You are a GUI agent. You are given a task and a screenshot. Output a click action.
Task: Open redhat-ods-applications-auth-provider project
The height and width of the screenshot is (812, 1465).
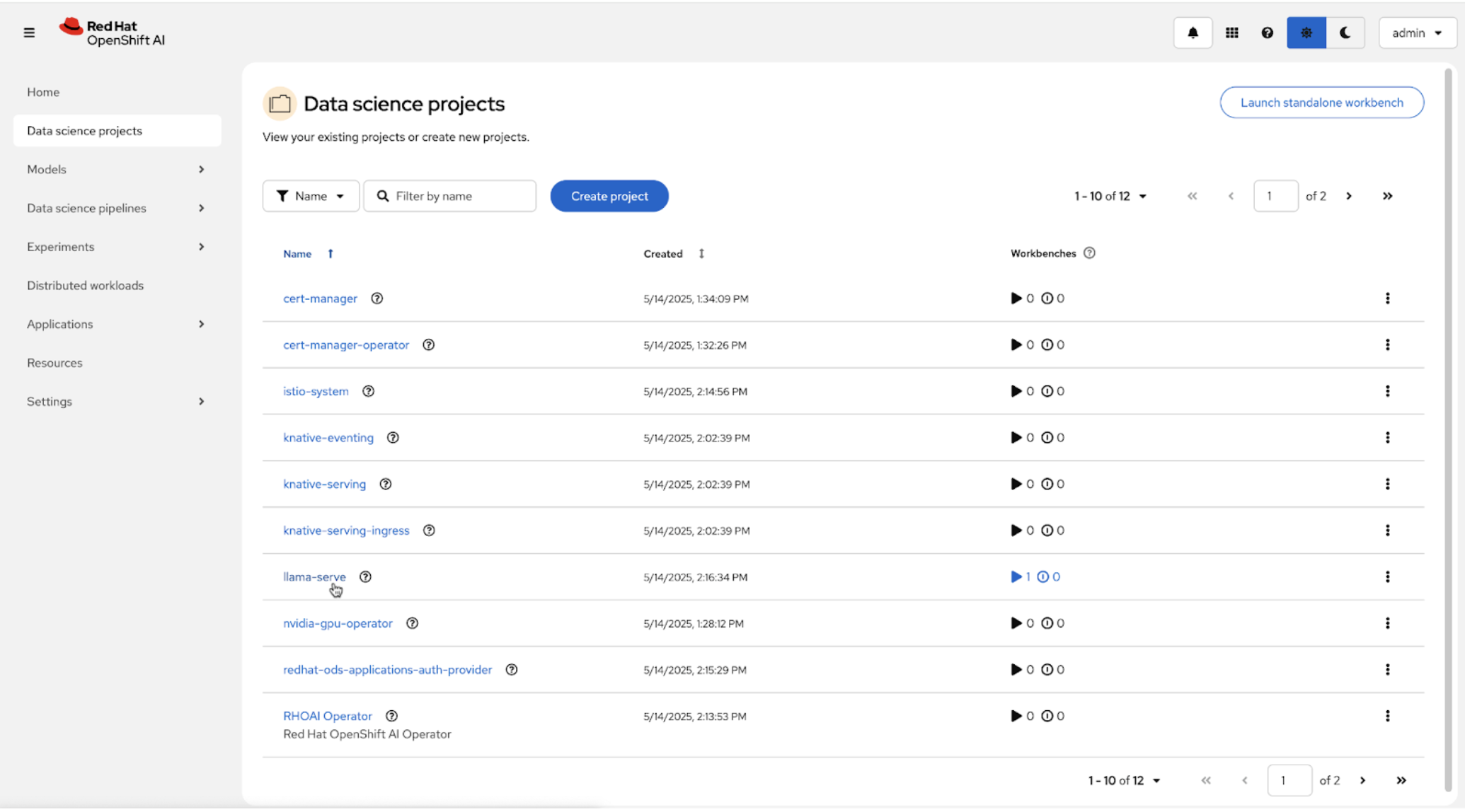pos(387,670)
